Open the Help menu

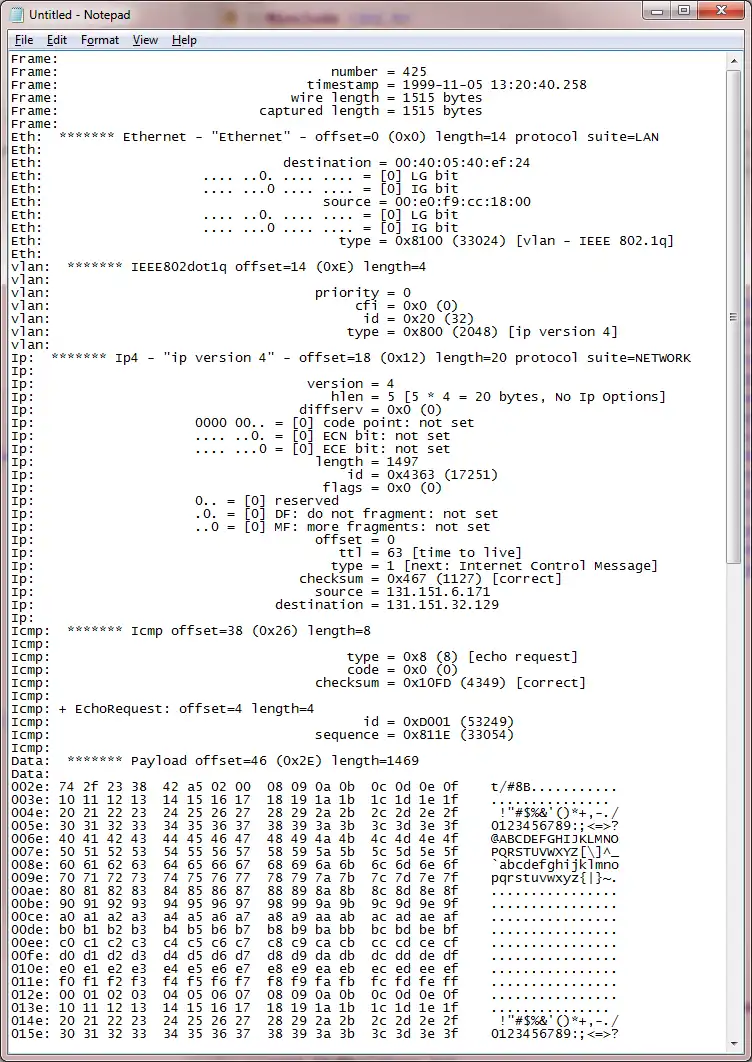point(184,40)
